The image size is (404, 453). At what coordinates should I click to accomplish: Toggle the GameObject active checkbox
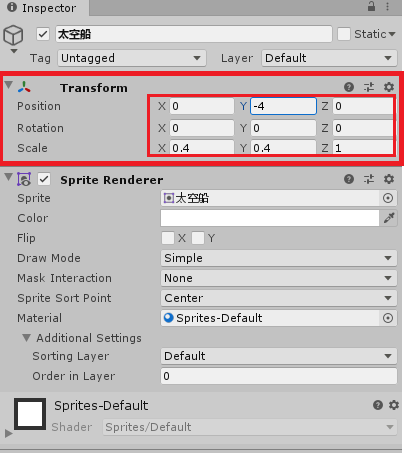(x=43, y=34)
